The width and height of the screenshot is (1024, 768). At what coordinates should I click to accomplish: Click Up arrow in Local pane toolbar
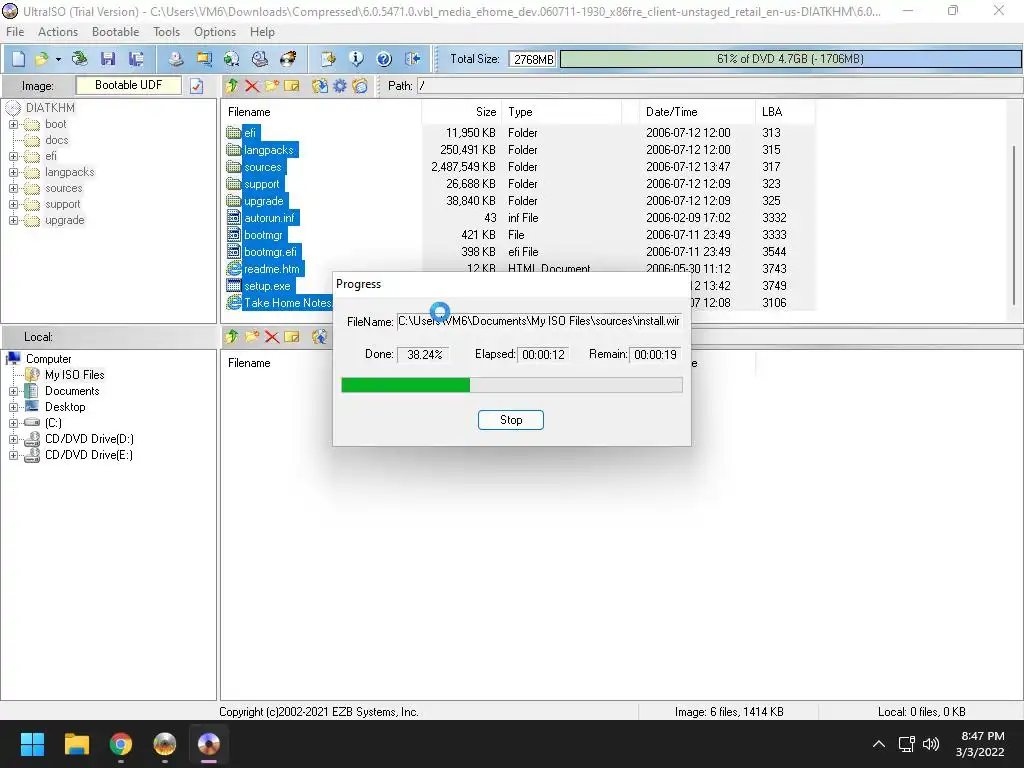click(x=231, y=336)
